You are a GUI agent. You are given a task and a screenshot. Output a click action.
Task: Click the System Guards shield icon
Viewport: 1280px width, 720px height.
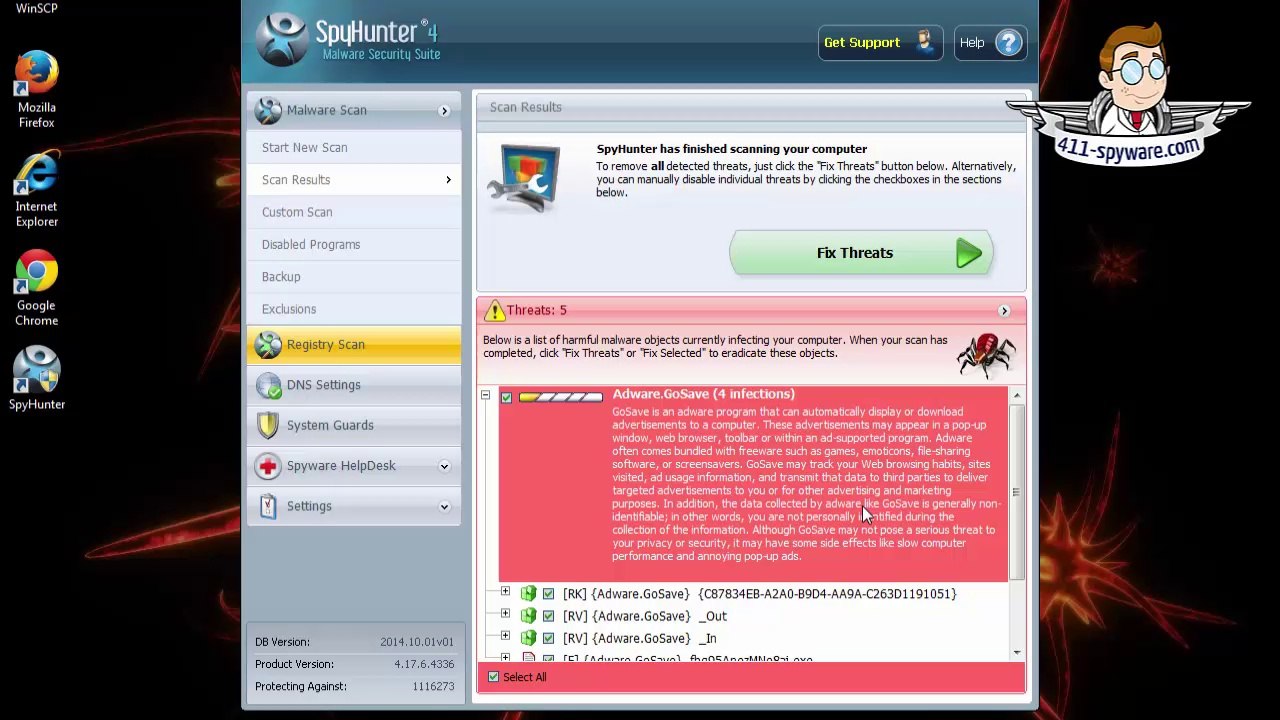click(268, 425)
